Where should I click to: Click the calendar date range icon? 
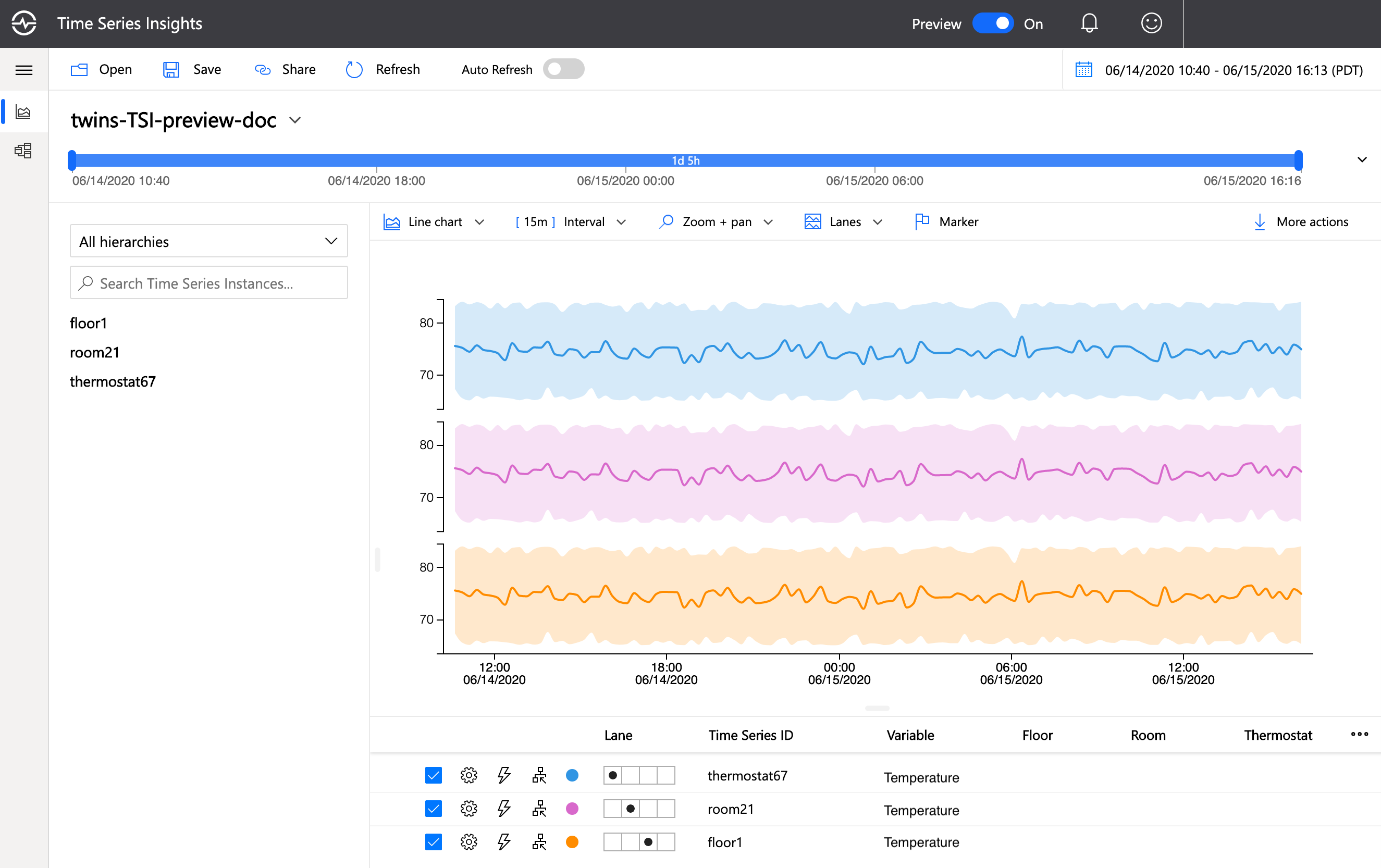click(x=1083, y=70)
